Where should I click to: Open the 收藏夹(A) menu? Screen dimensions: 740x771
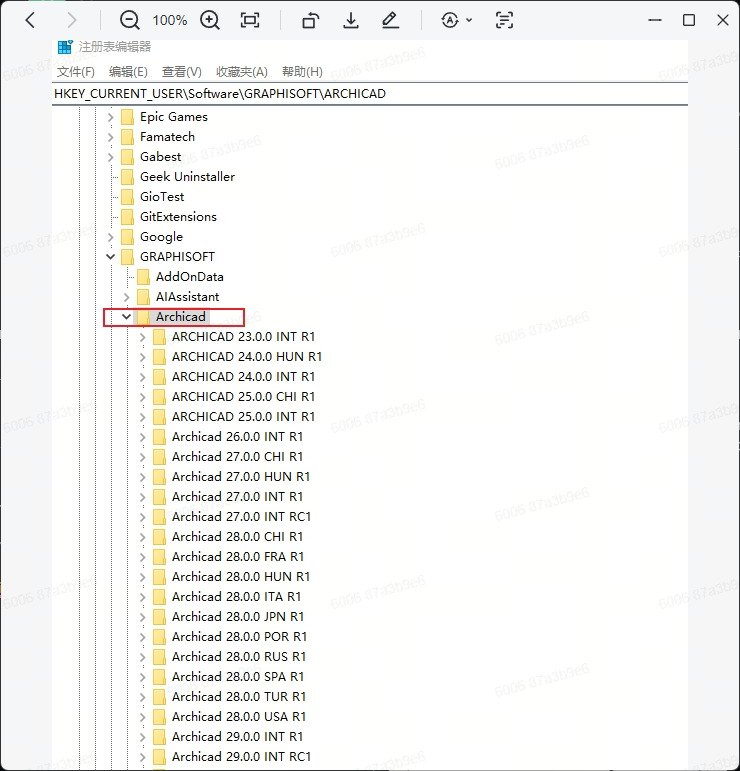(x=241, y=72)
